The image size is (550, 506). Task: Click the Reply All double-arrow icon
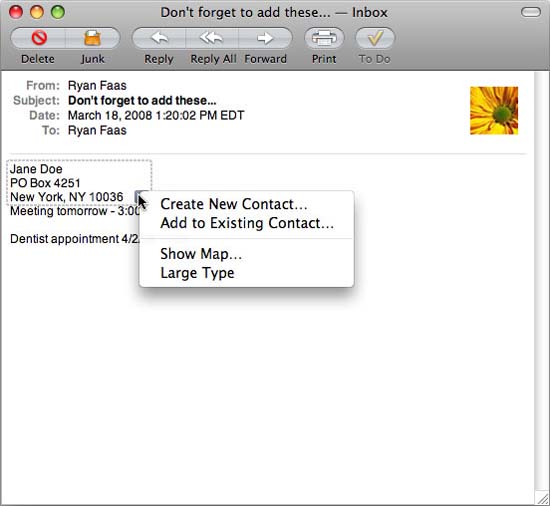[x=211, y=38]
